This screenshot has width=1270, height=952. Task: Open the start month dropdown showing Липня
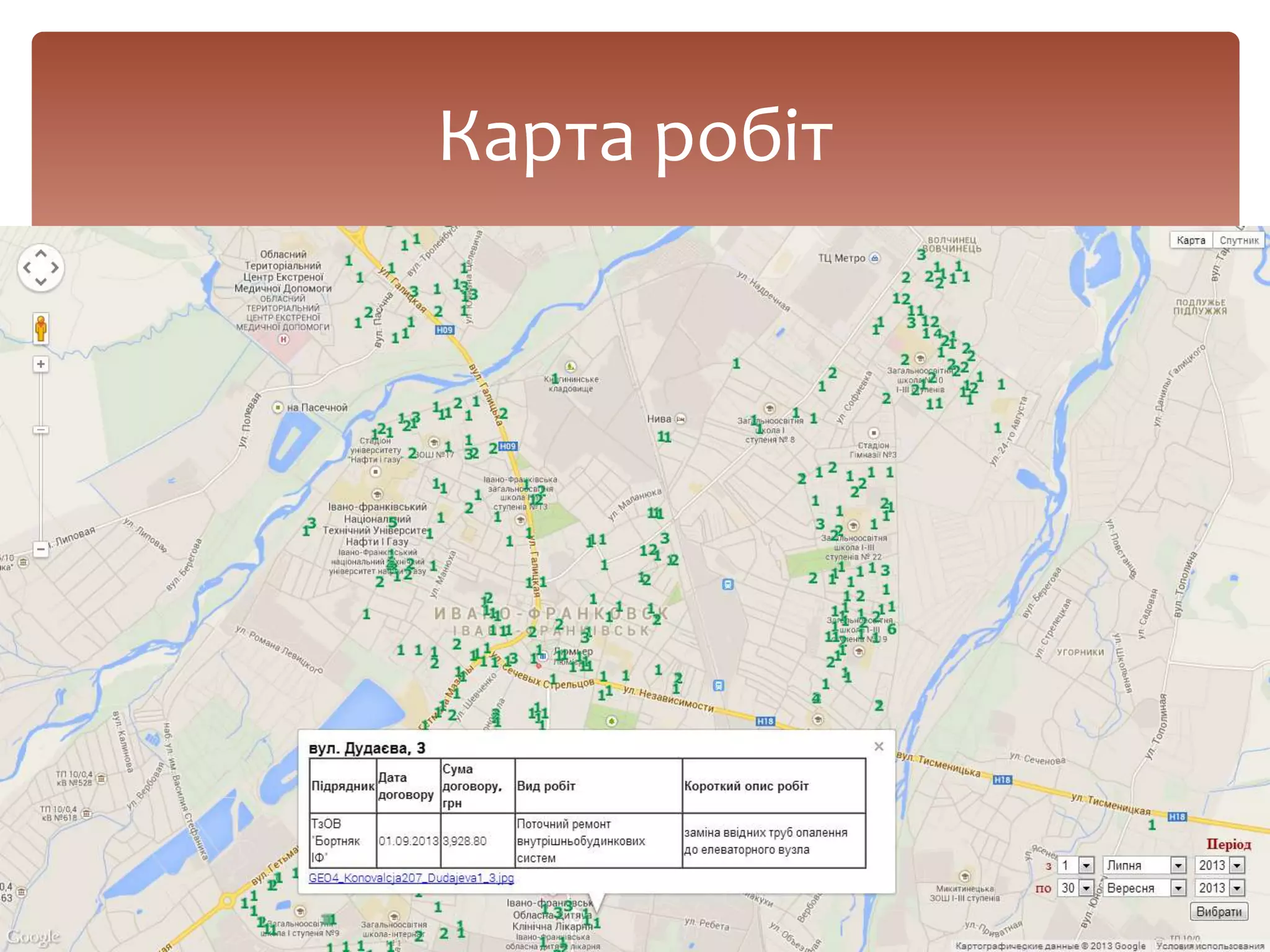(1145, 865)
